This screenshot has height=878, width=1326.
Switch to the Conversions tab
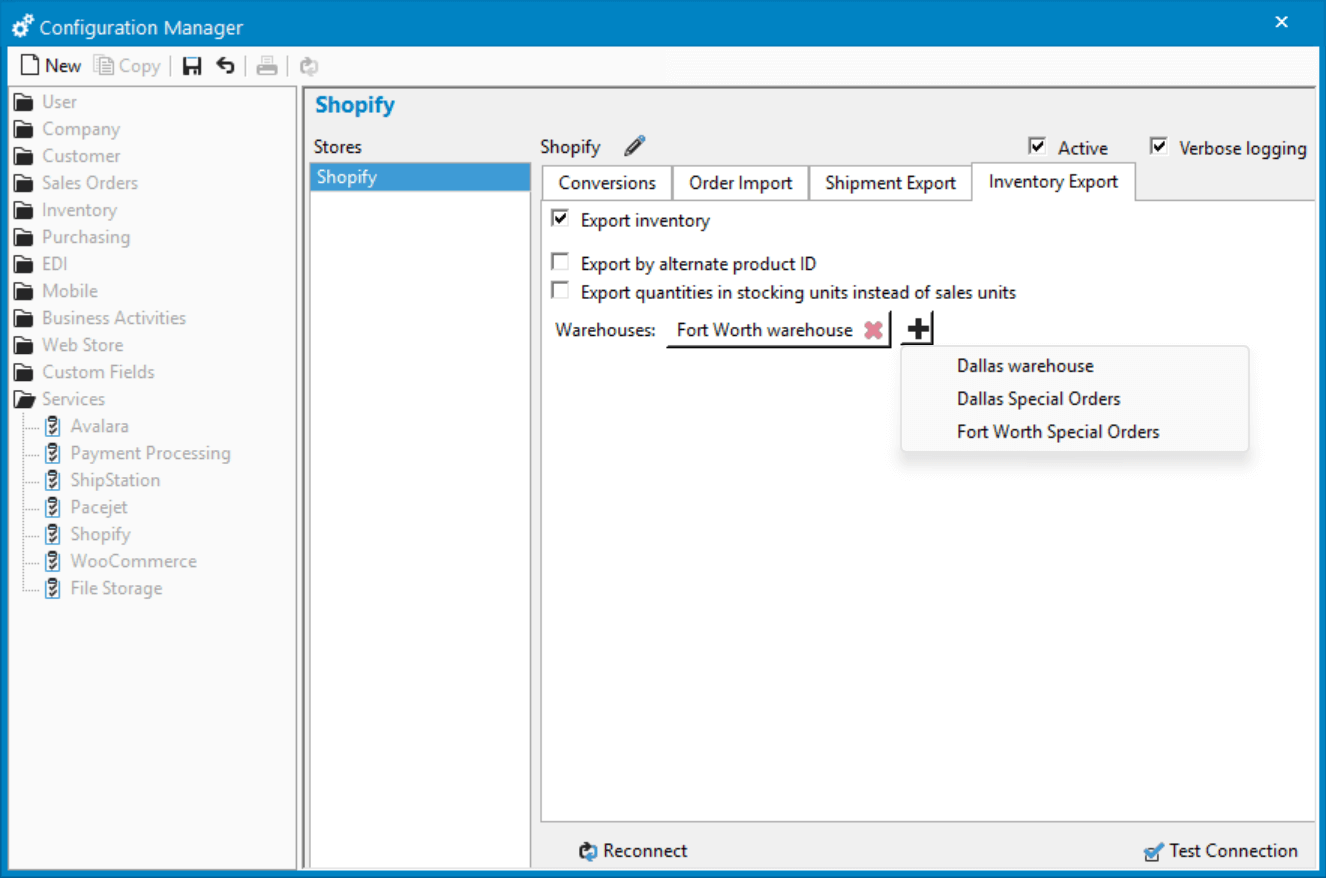[607, 183]
